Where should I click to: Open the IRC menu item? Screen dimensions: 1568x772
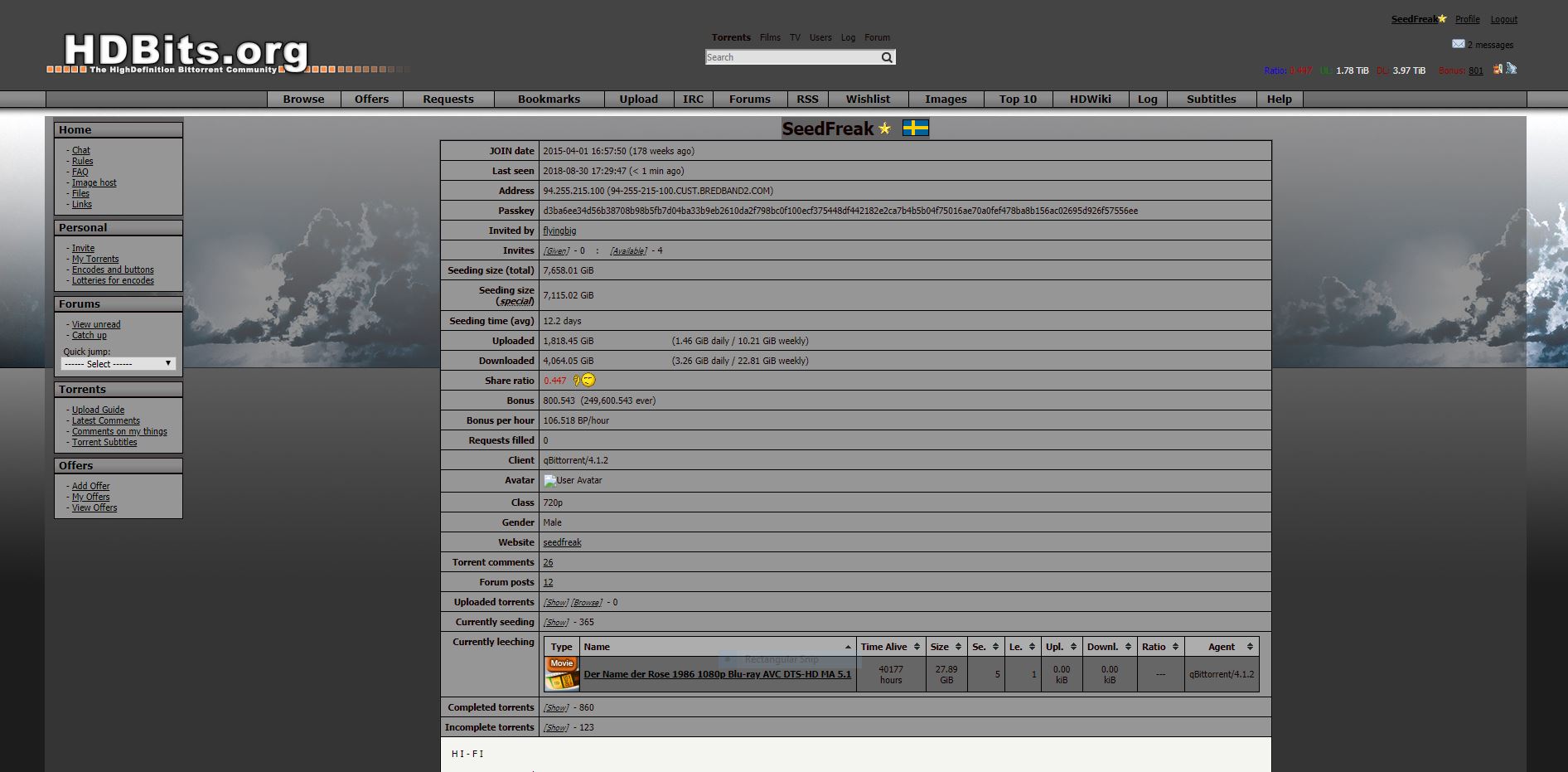tap(693, 99)
